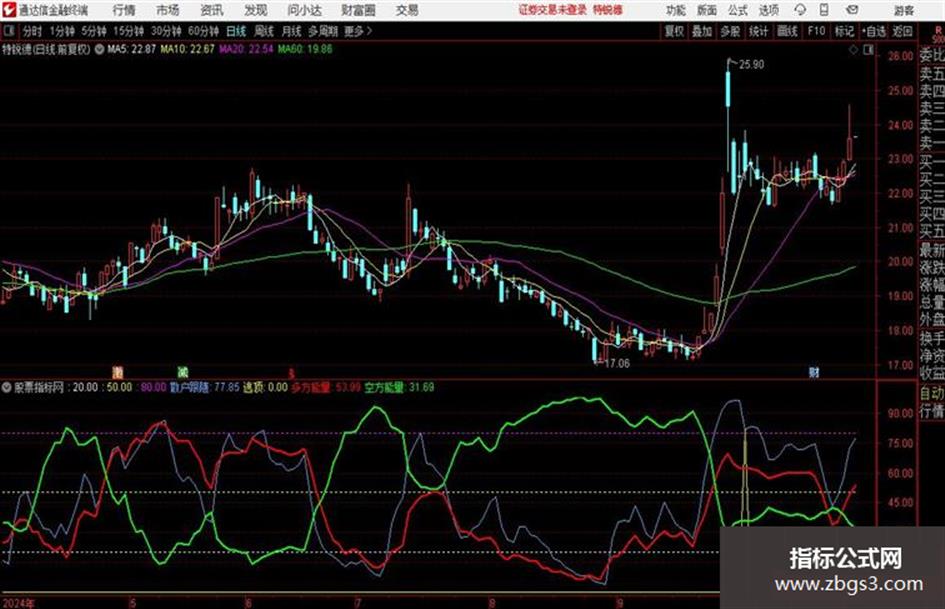Click the 25.90 high price marker
The height and width of the screenshot is (609, 945).
(x=751, y=65)
